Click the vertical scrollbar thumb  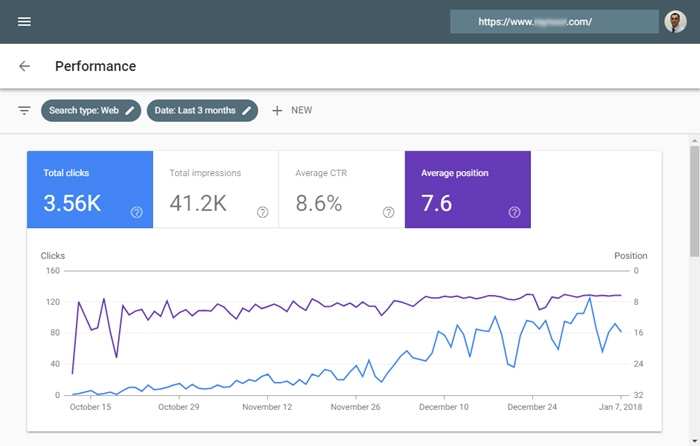694,201
